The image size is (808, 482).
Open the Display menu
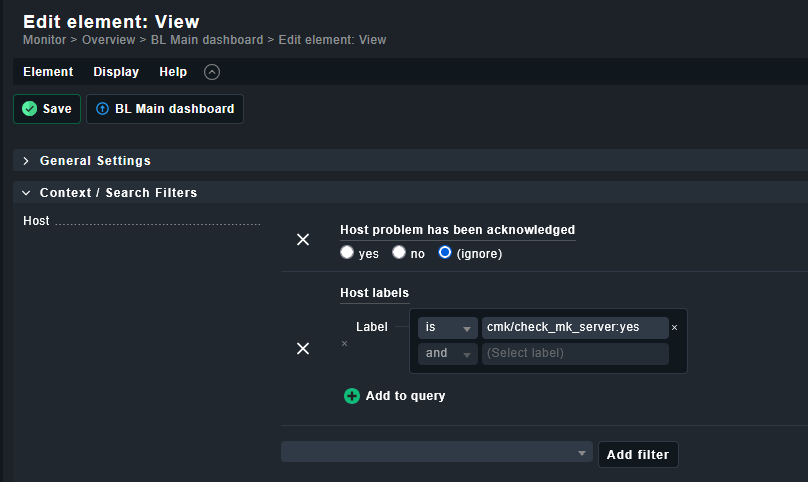tap(116, 72)
